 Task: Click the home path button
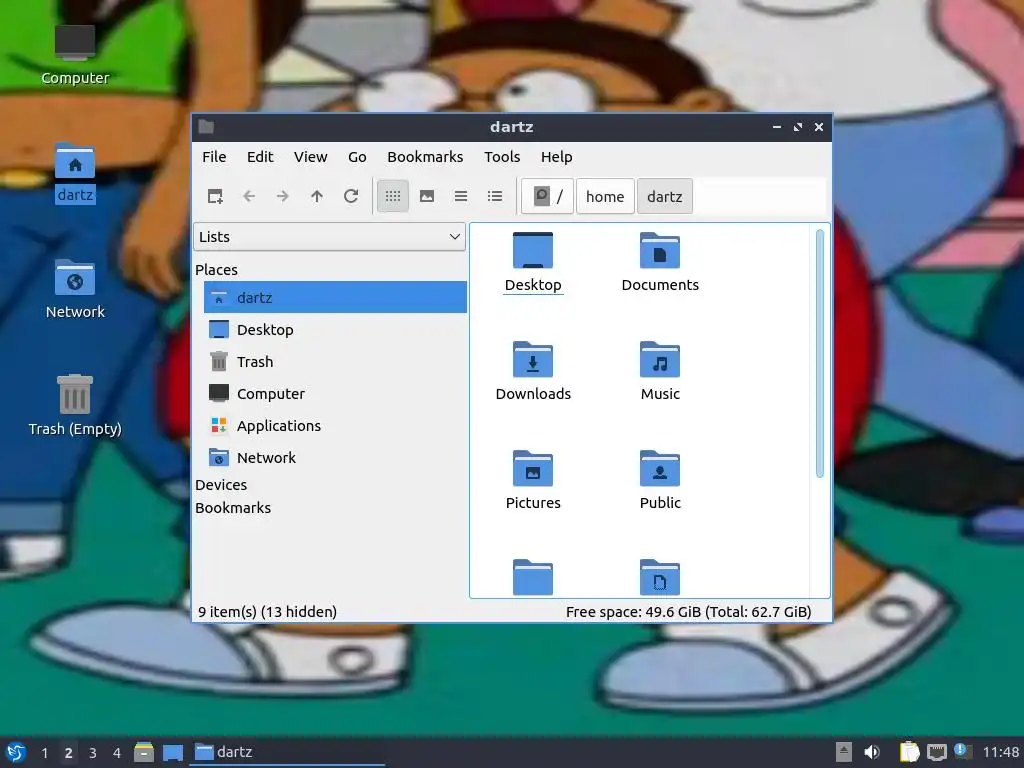605,196
